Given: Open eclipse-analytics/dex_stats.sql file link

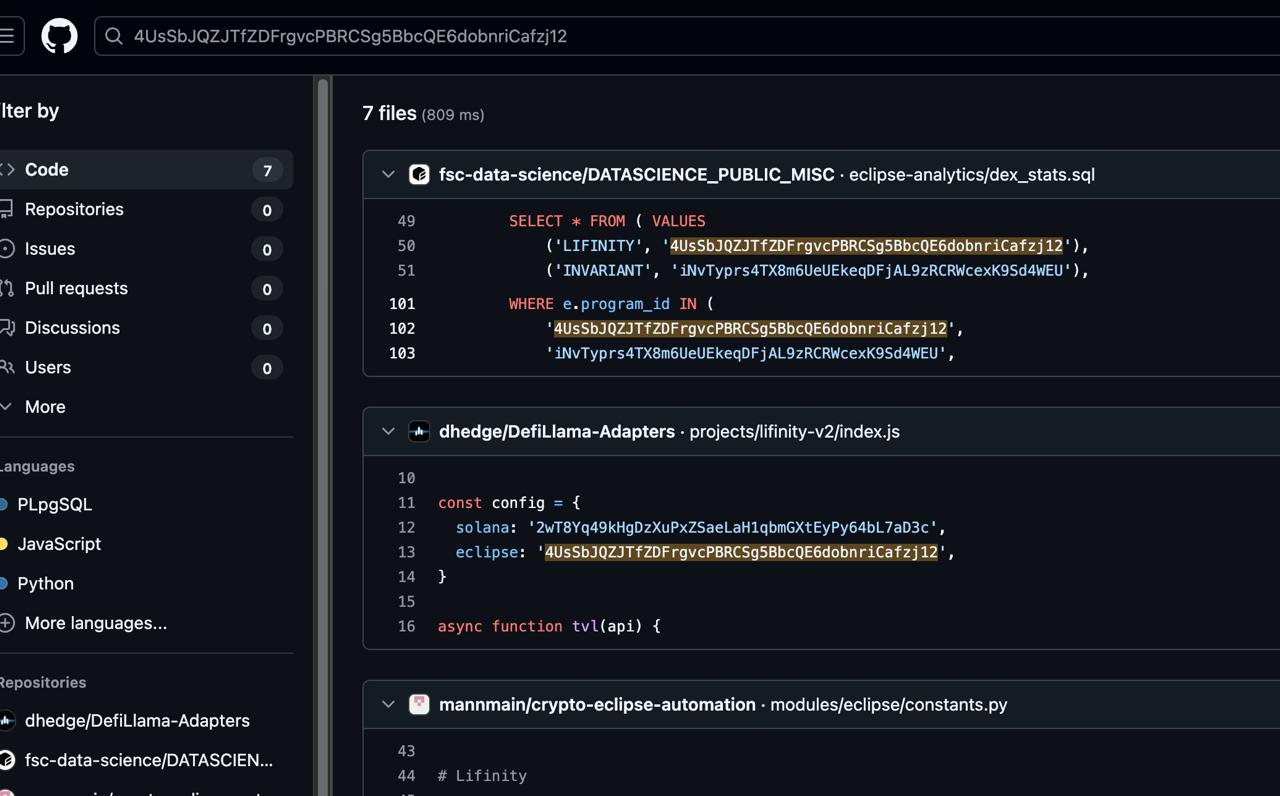Looking at the screenshot, I should [x=972, y=174].
